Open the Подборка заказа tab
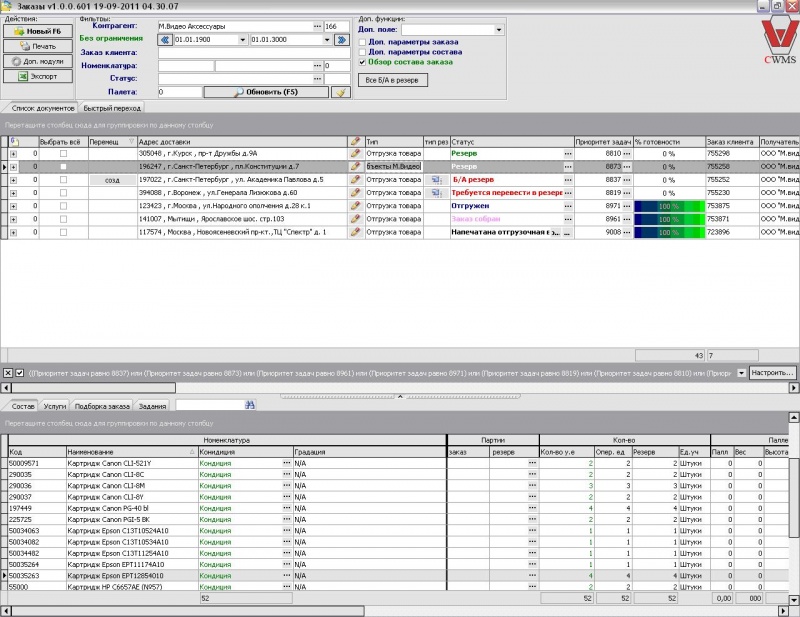Screen dimensions: 800x617 102,406
